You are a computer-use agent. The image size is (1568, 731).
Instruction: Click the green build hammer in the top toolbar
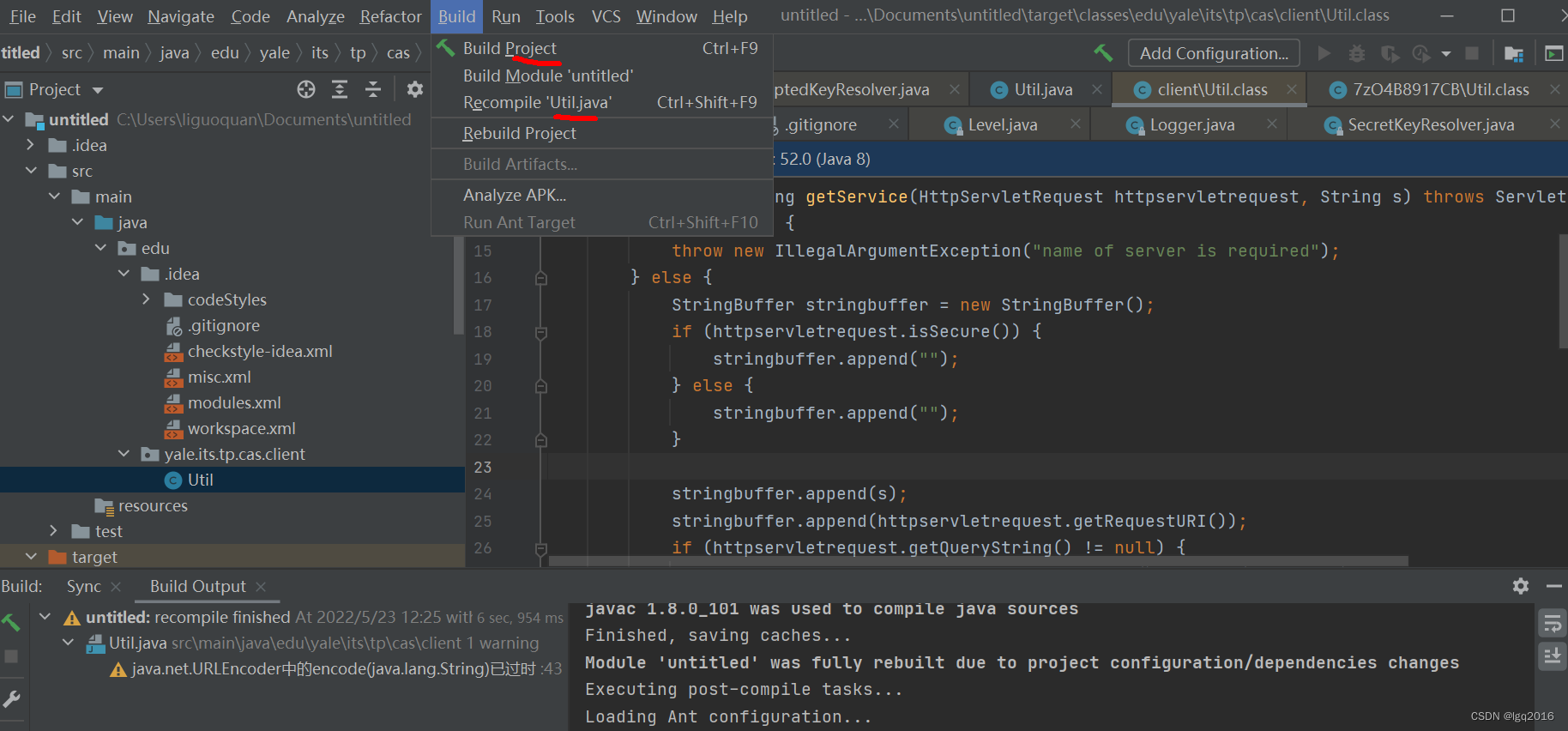pyautogui.click(x=1103, y=53)
